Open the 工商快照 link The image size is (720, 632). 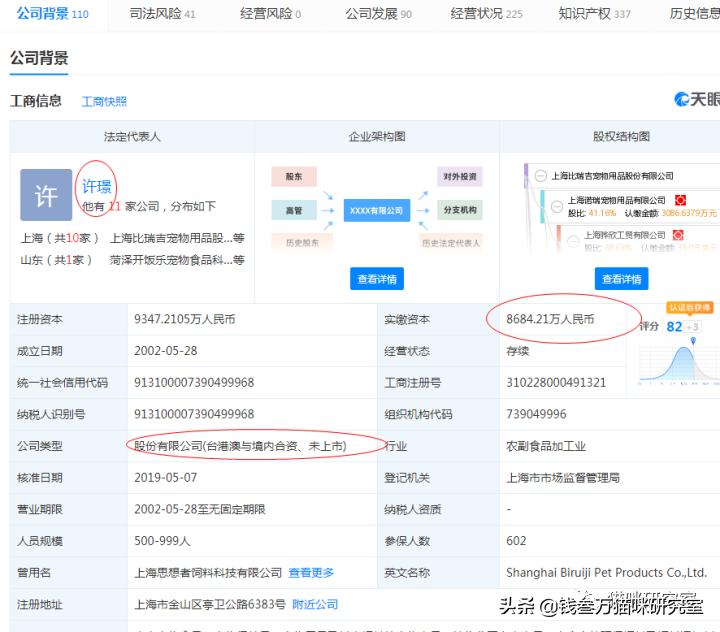[104, 102]
